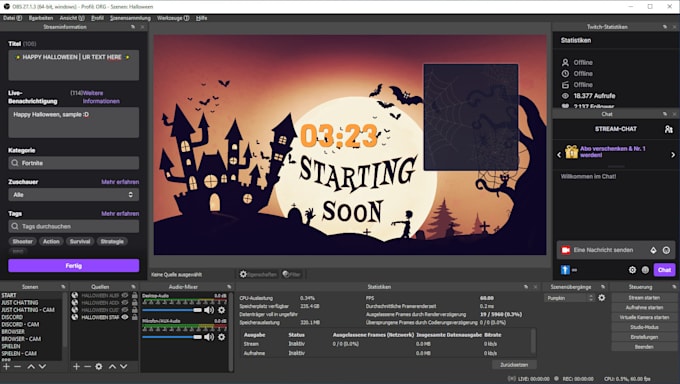Toggle lock on HALLOWEEN CUS source
This screenshot has height=384, width=680.
pos(134,310)
